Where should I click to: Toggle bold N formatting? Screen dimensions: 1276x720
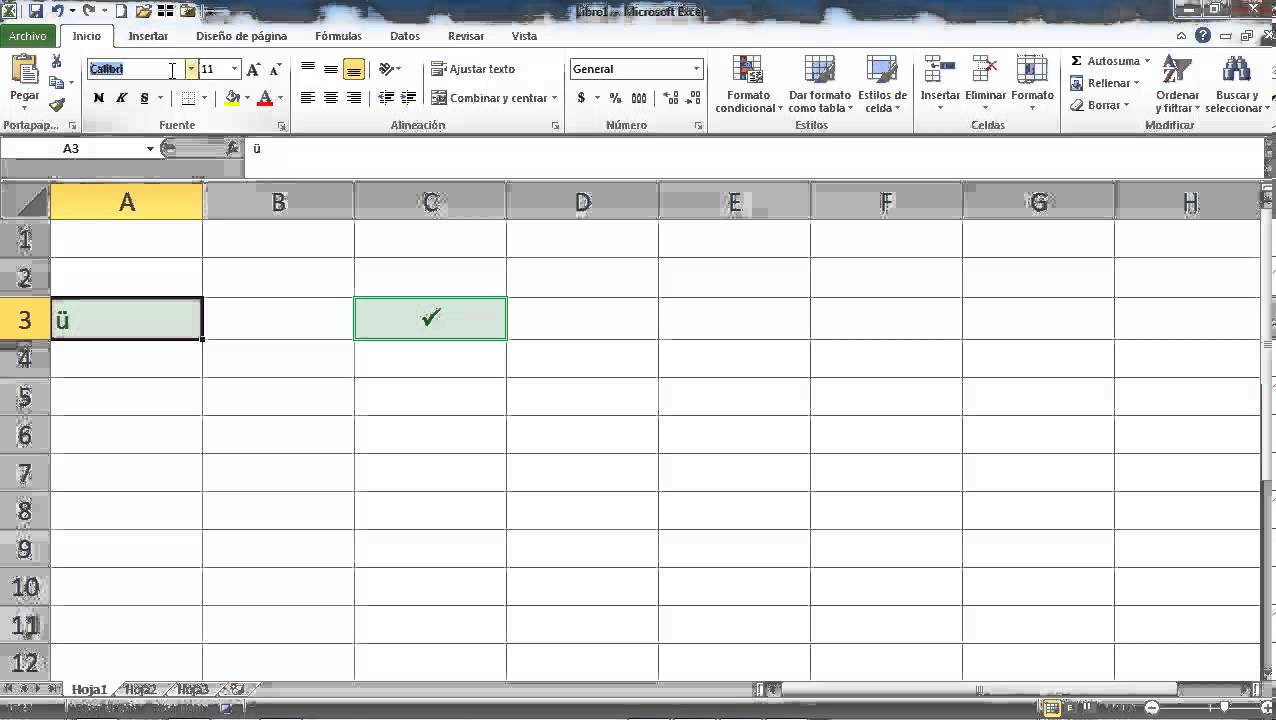coord(98,98)
